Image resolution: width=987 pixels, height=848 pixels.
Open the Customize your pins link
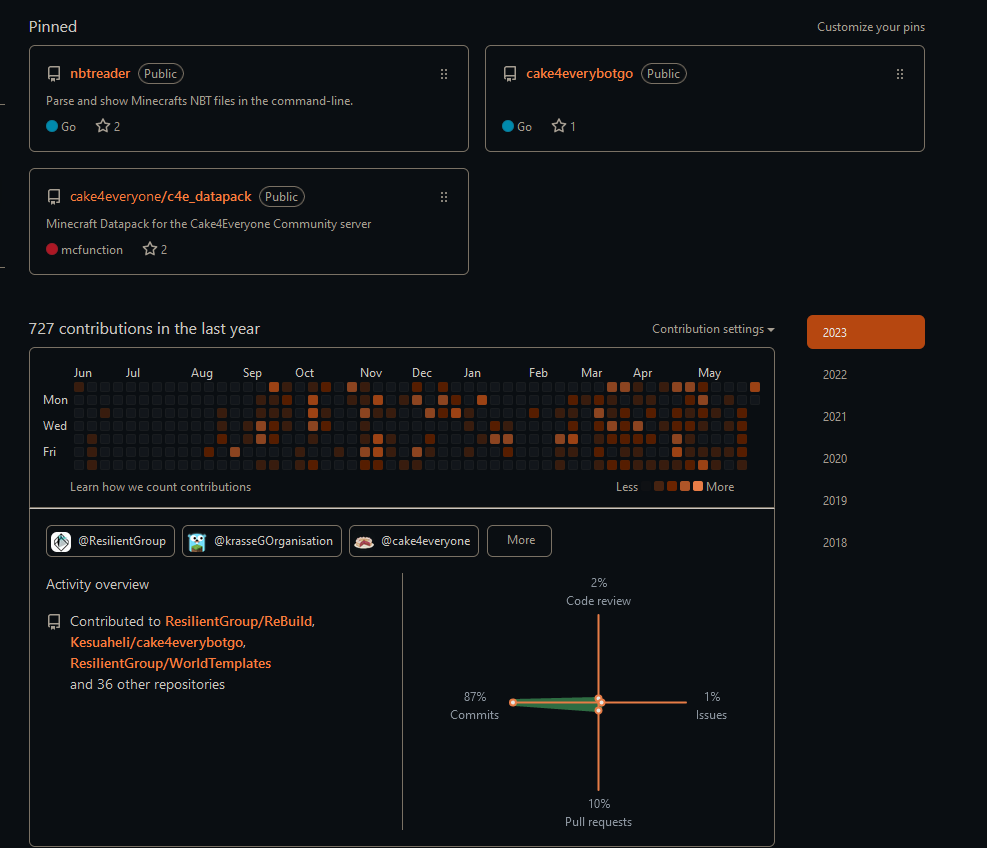[870, 27]
